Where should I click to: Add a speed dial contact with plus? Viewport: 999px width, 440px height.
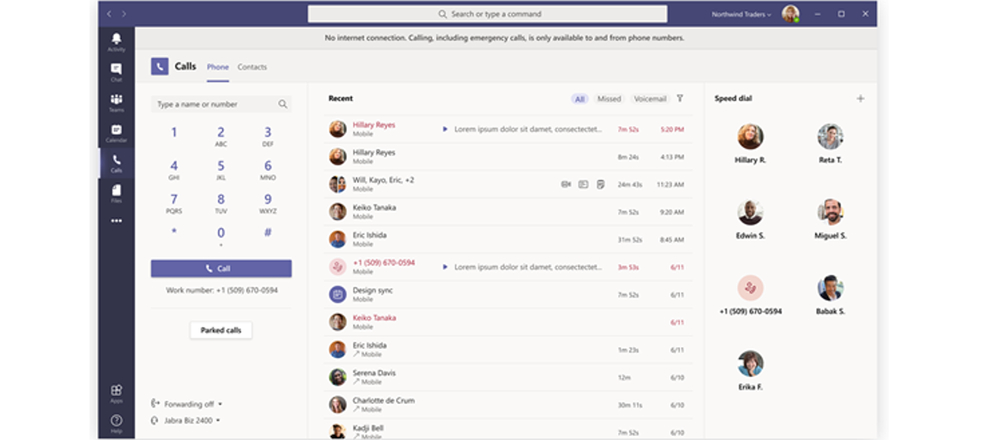(x=860, y=99)
